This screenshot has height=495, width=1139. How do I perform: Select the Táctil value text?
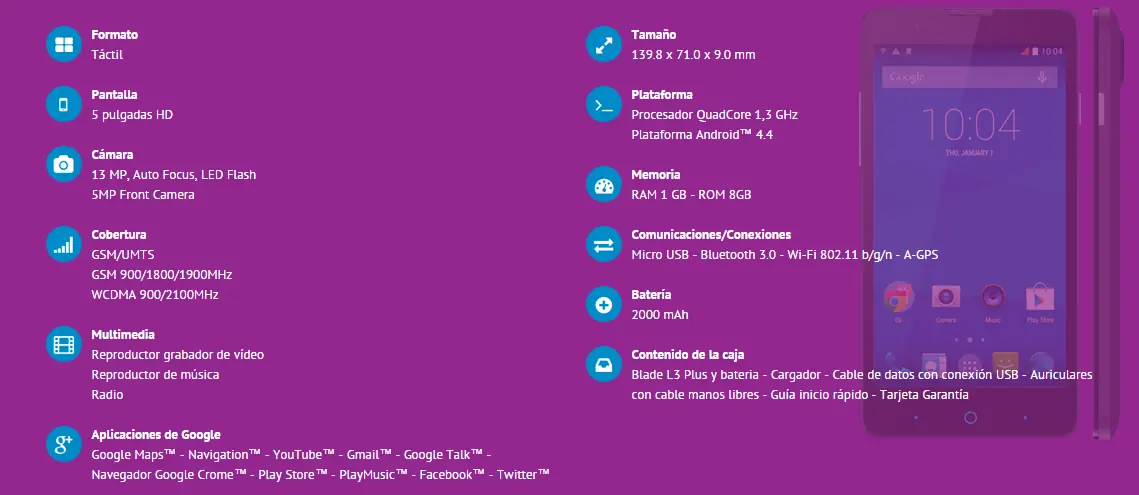pyautogui.click(x=108, y=55)
